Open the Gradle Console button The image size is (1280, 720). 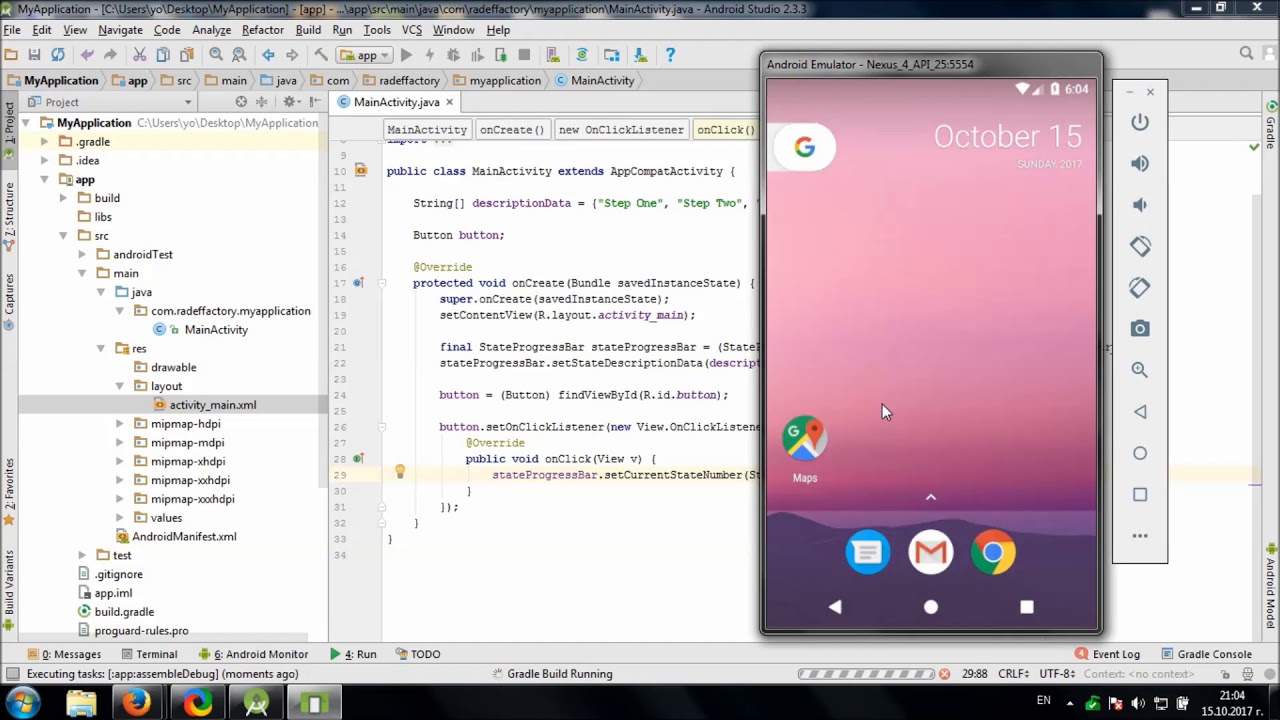coord(1207,654)
